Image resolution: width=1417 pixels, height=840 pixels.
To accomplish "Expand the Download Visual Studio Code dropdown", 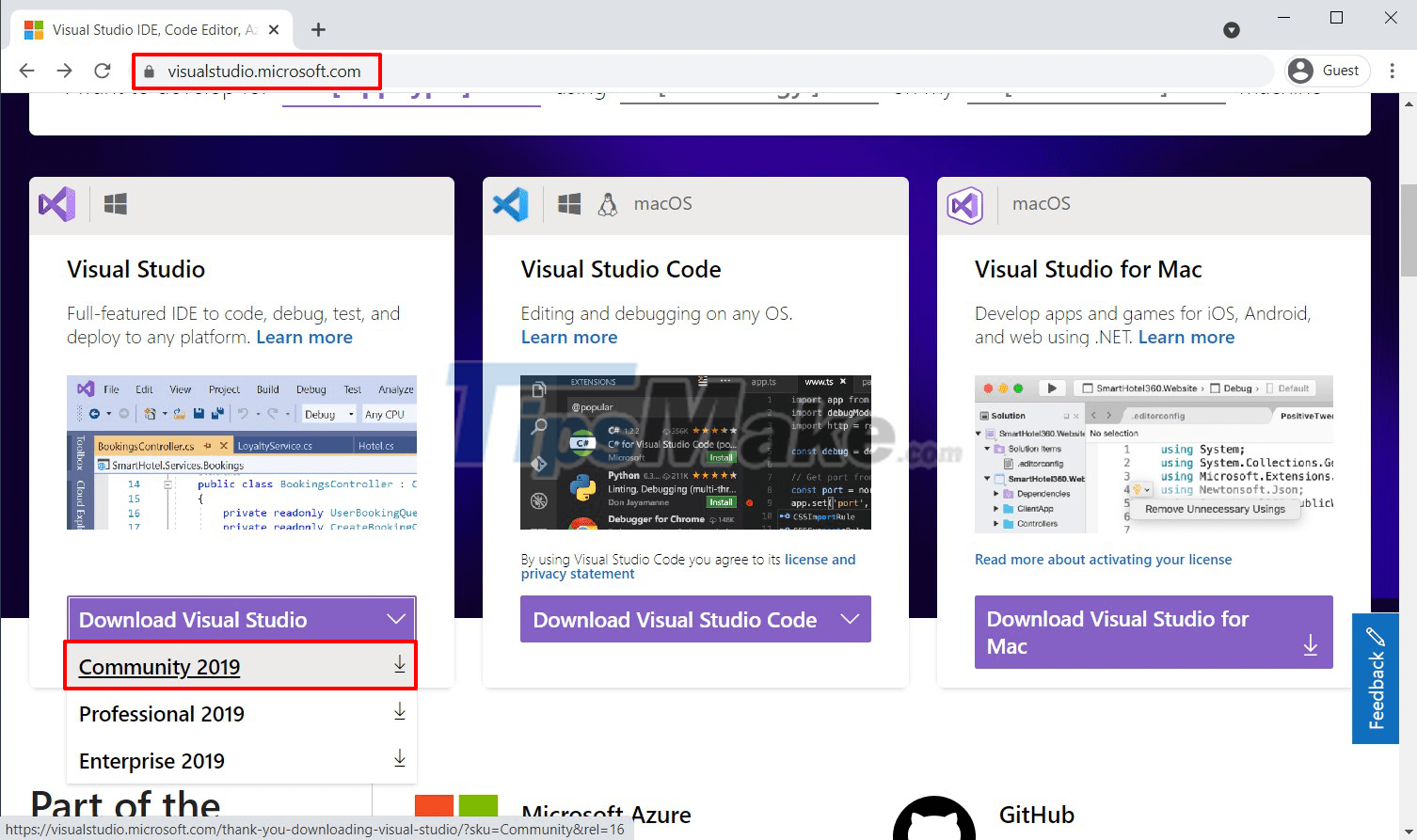I will [695, 619].
